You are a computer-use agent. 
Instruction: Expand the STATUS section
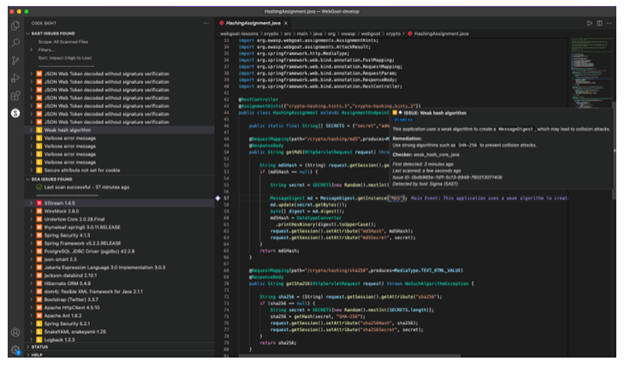tap(119, 347)
